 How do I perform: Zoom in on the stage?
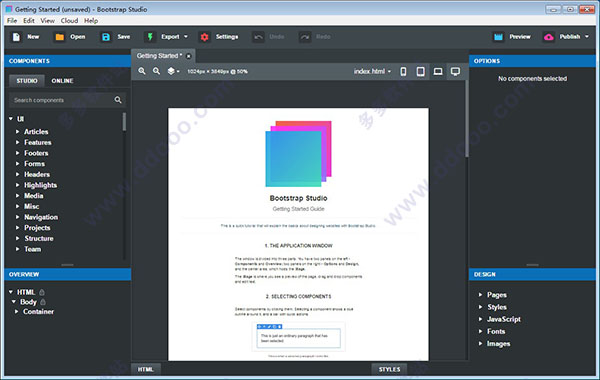coord(142,71)
